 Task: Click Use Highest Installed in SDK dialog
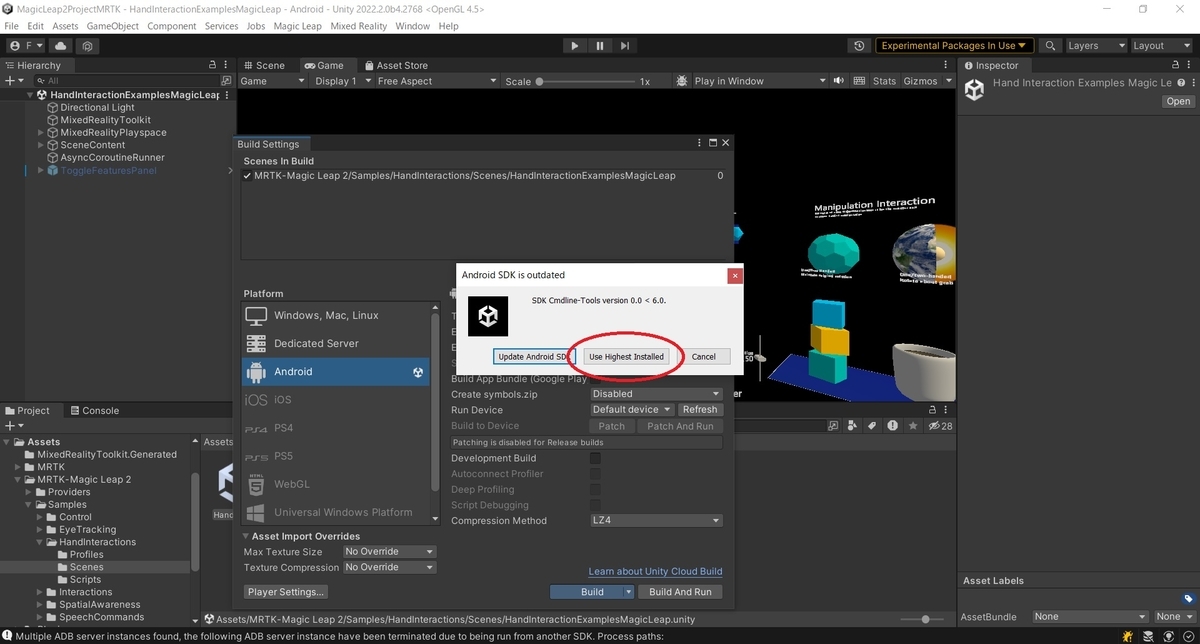[626, 357]
